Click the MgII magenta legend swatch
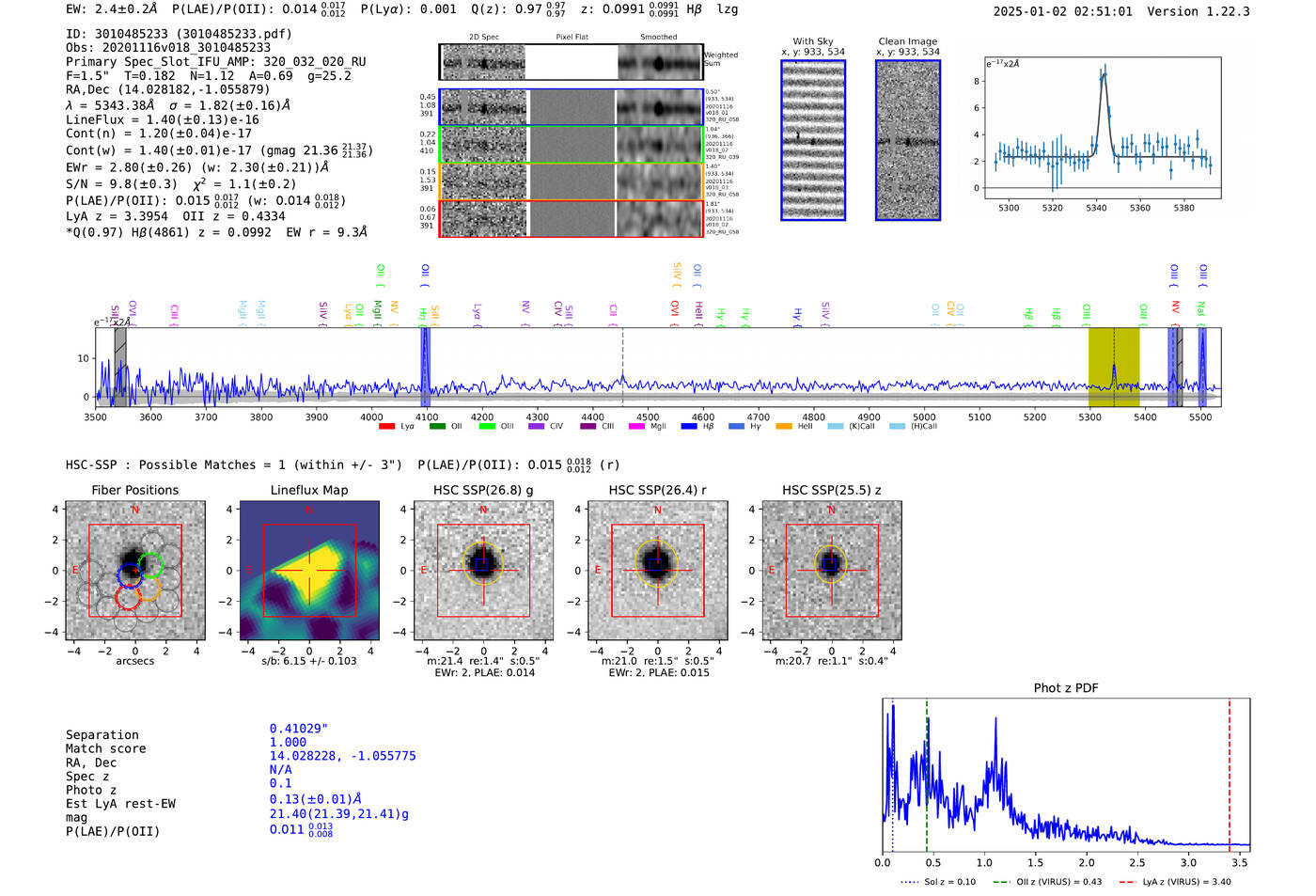Viewport: 1316px width, 896px height. pyautogui.click(x=637, y=426)
